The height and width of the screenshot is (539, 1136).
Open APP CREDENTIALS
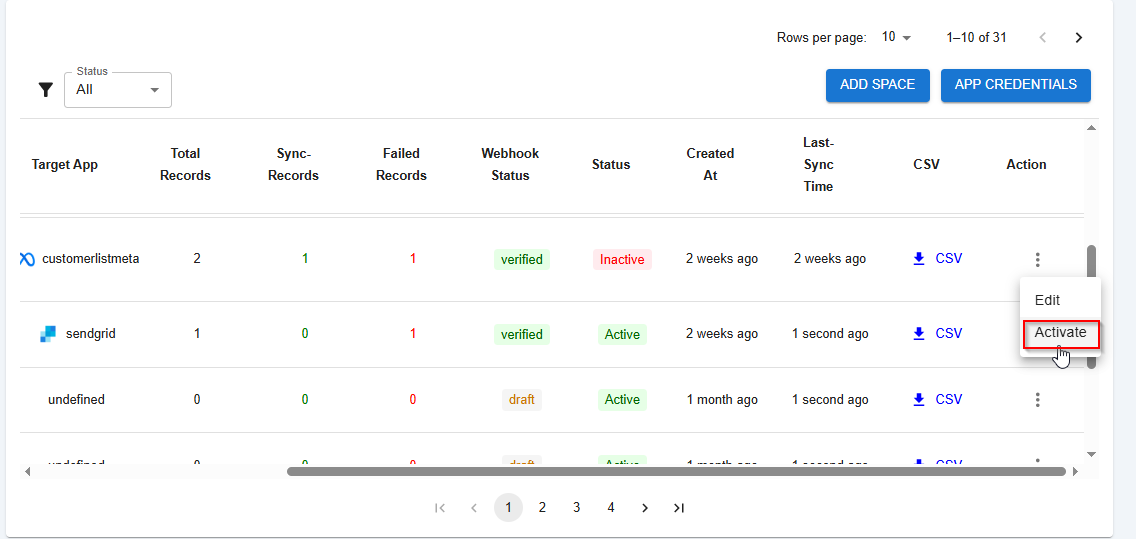click(x=1015, y=85)
